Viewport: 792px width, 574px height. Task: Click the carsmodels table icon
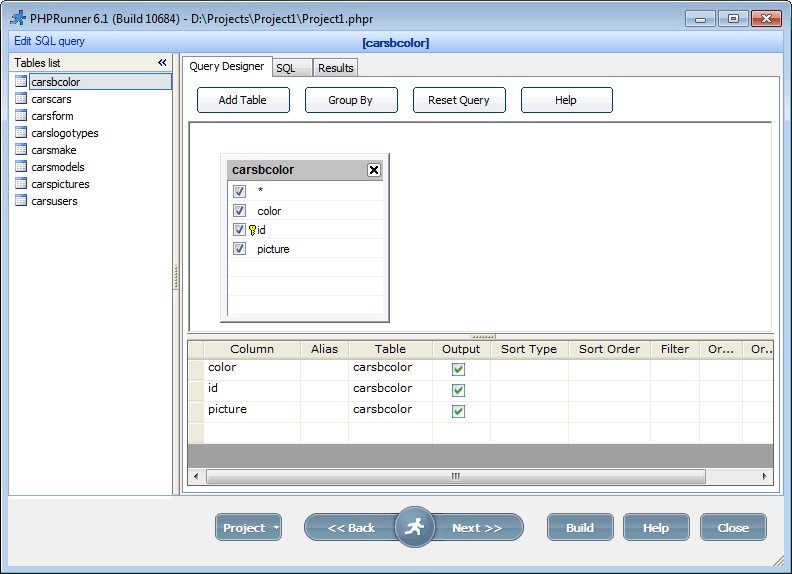pyautogui.click(x=21, y=167)
